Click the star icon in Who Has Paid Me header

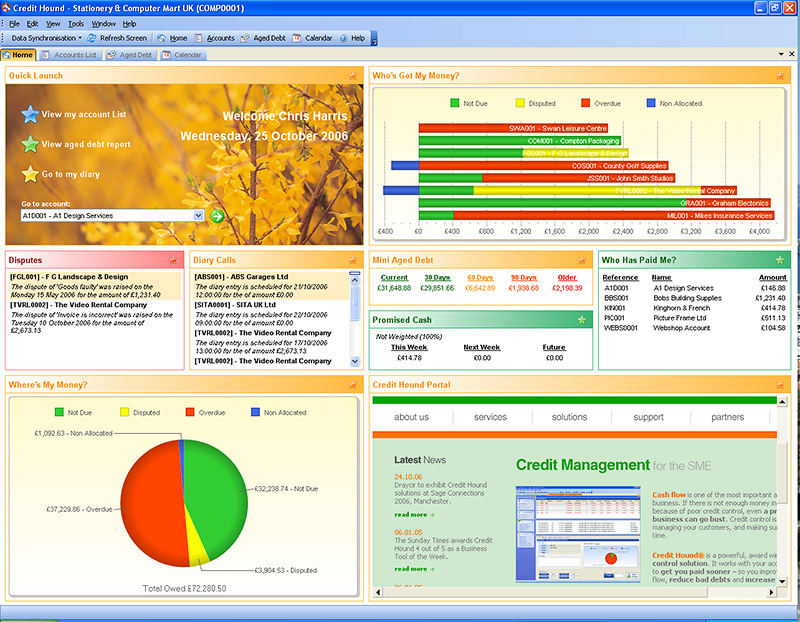pos(780,260)
